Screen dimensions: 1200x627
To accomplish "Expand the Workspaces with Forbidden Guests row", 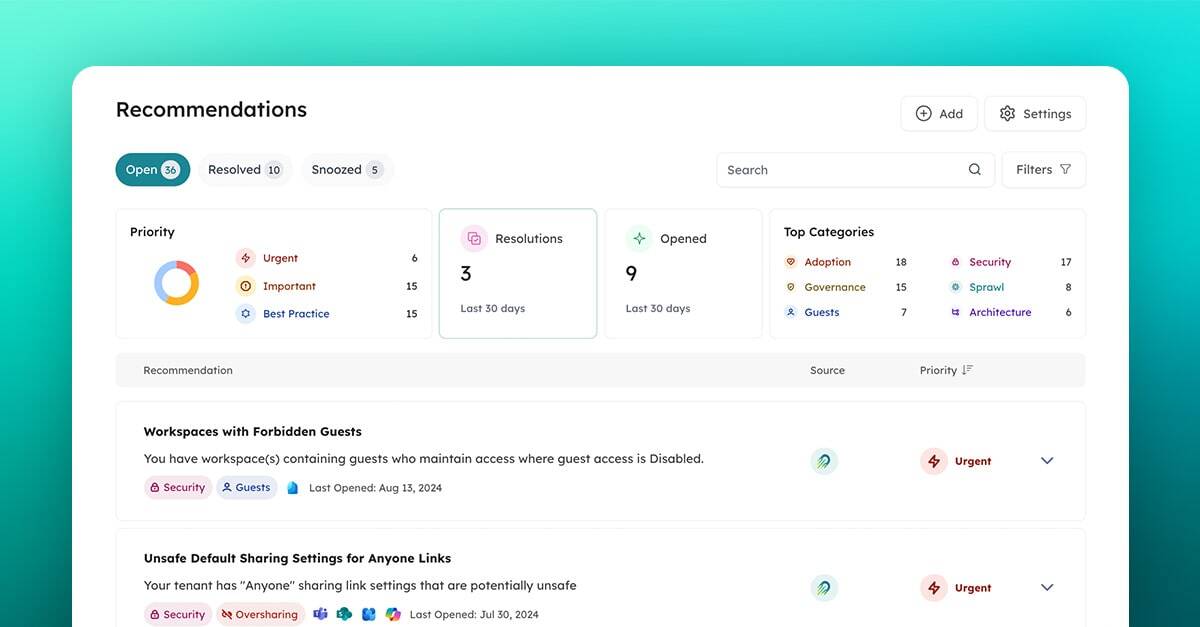I will [x=1047, y=461].
